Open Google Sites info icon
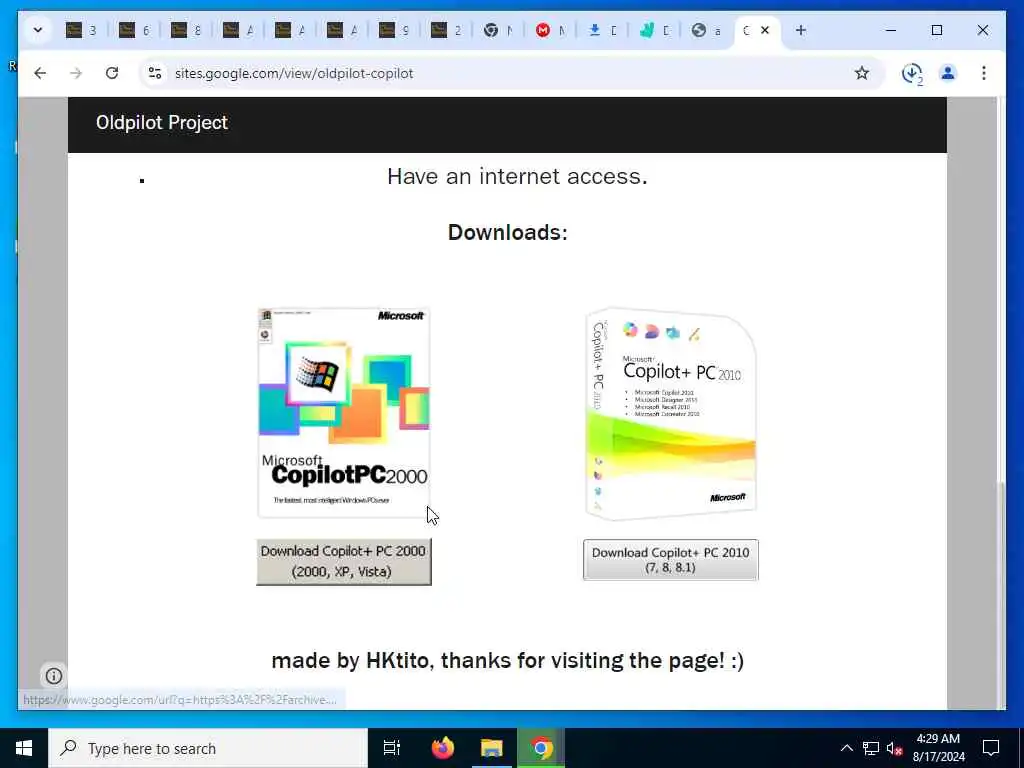Image resolution: width=1024 pixels, height=768 pixels. click(54, 676)
